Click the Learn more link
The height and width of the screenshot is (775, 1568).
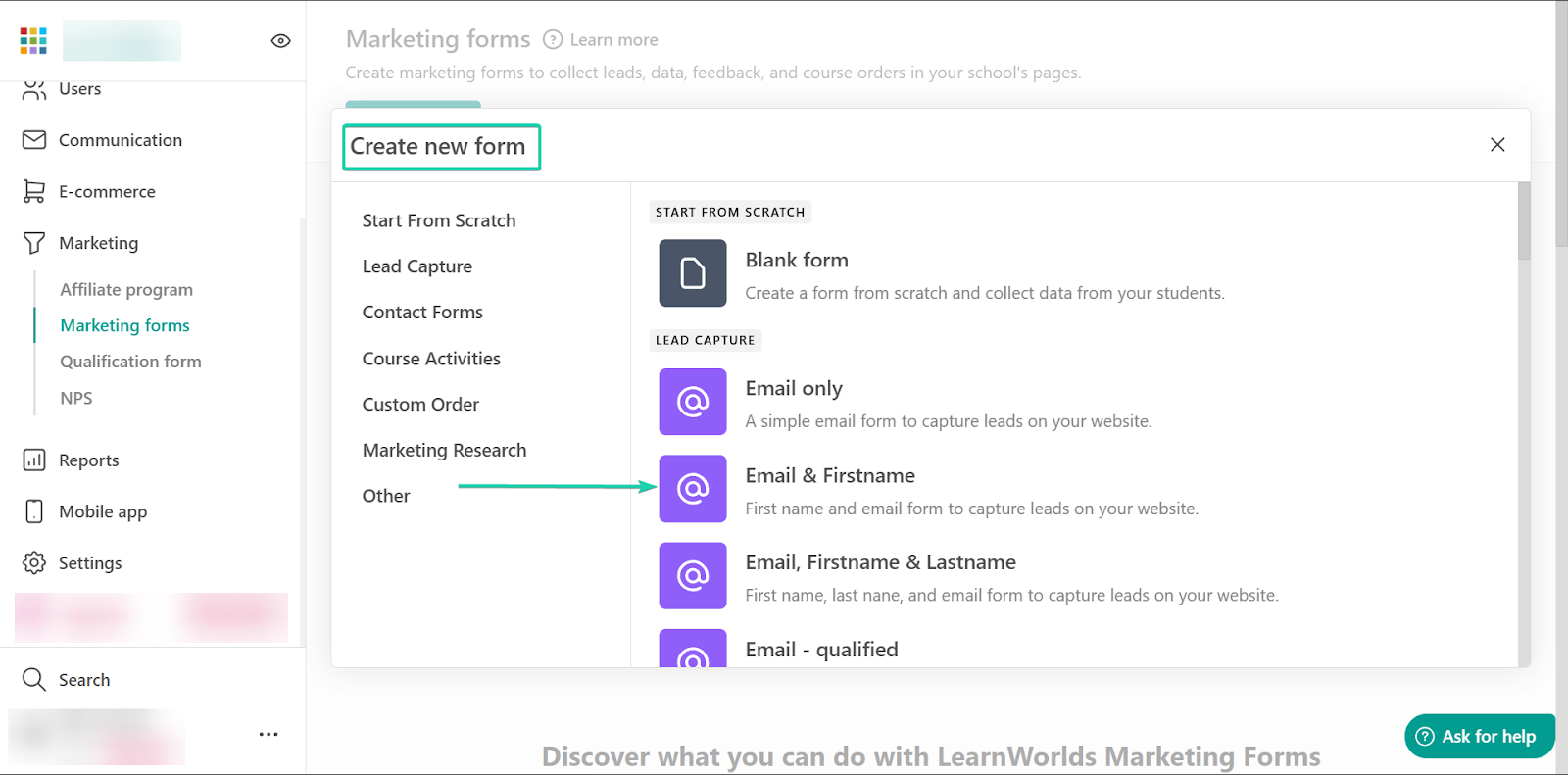point(614,40)
